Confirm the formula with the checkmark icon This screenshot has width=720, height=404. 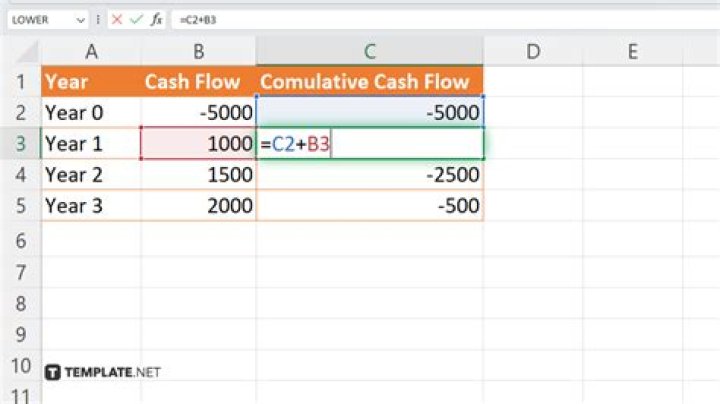pyautogui.click(x=138, y=20)
